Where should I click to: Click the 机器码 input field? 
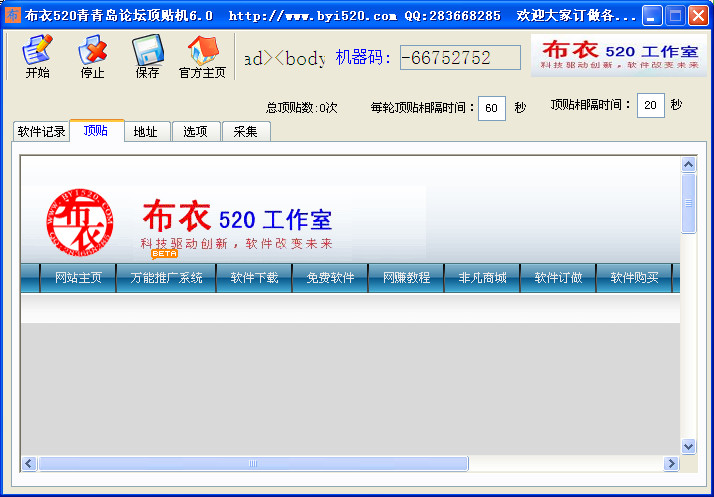(460, 57)
